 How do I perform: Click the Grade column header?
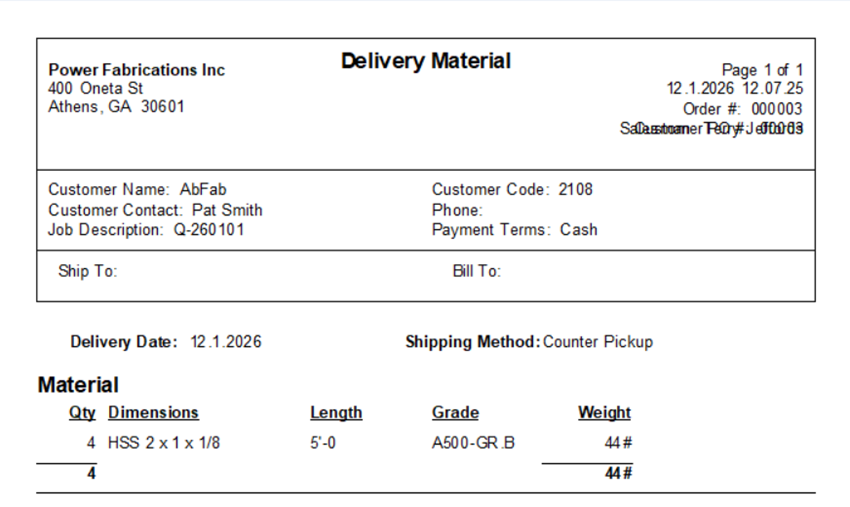point(455,413)
